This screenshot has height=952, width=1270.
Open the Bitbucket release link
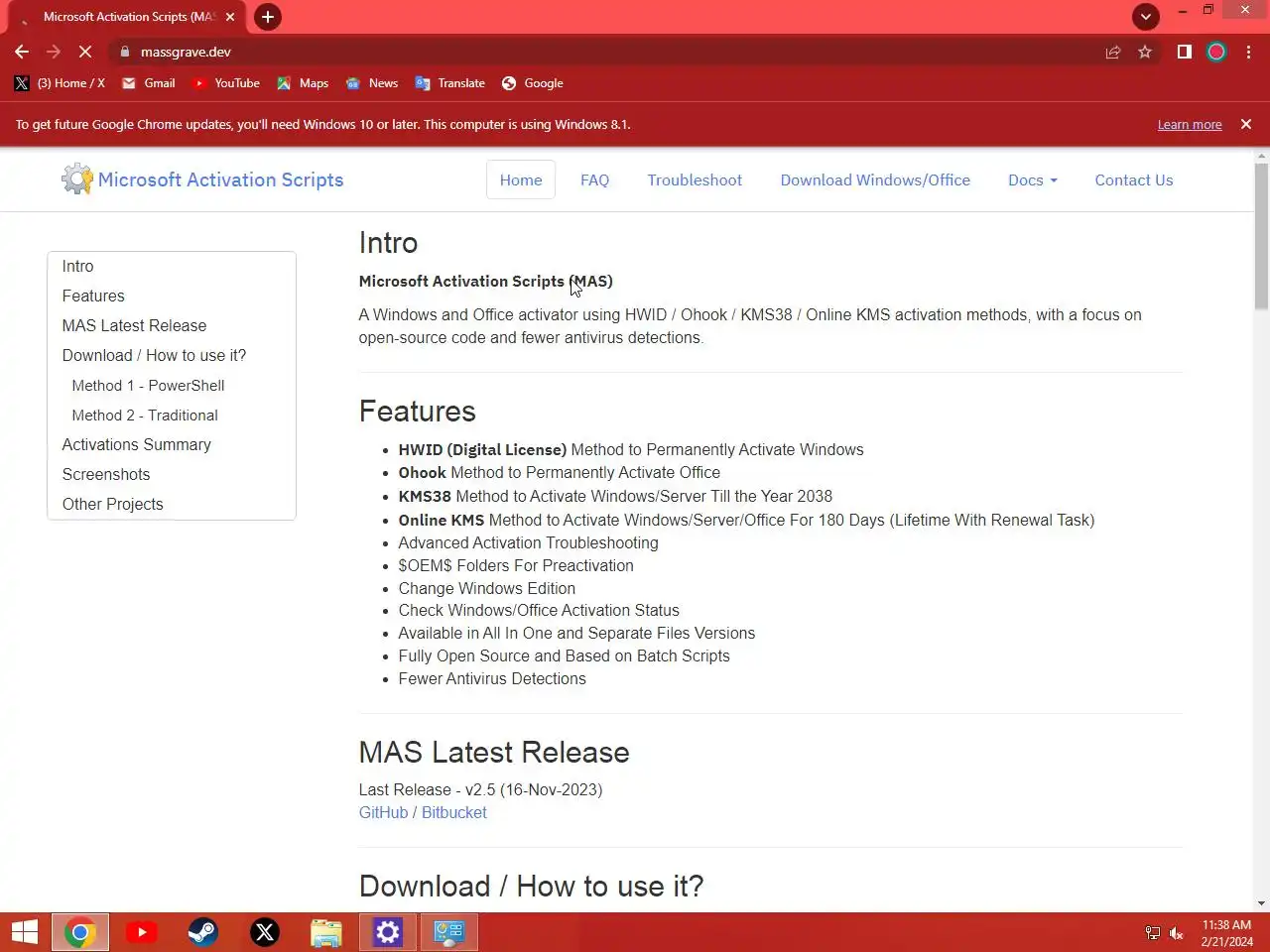point(454,812)
